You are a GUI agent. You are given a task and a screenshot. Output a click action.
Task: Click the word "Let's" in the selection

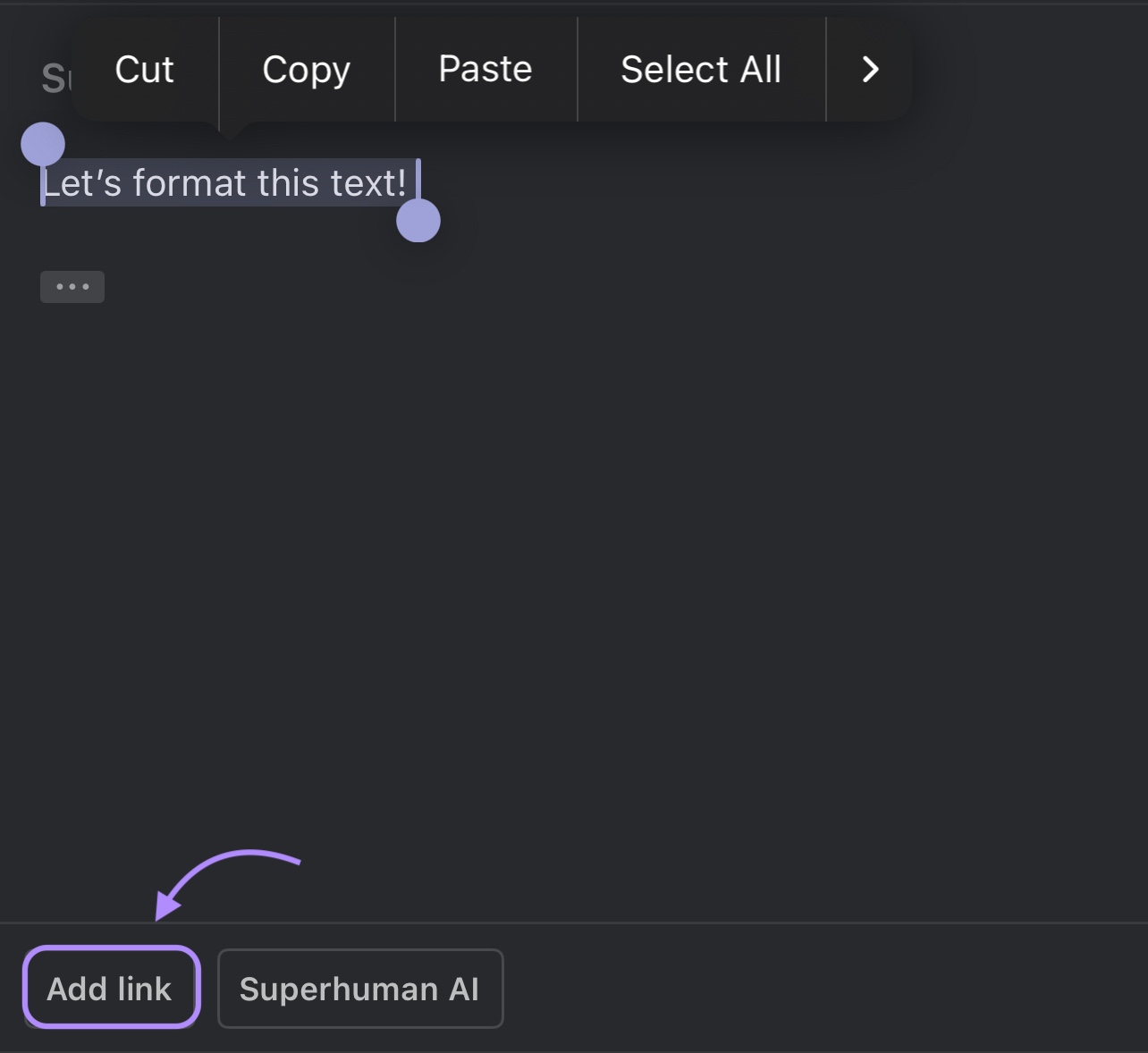tap(82, 183)
